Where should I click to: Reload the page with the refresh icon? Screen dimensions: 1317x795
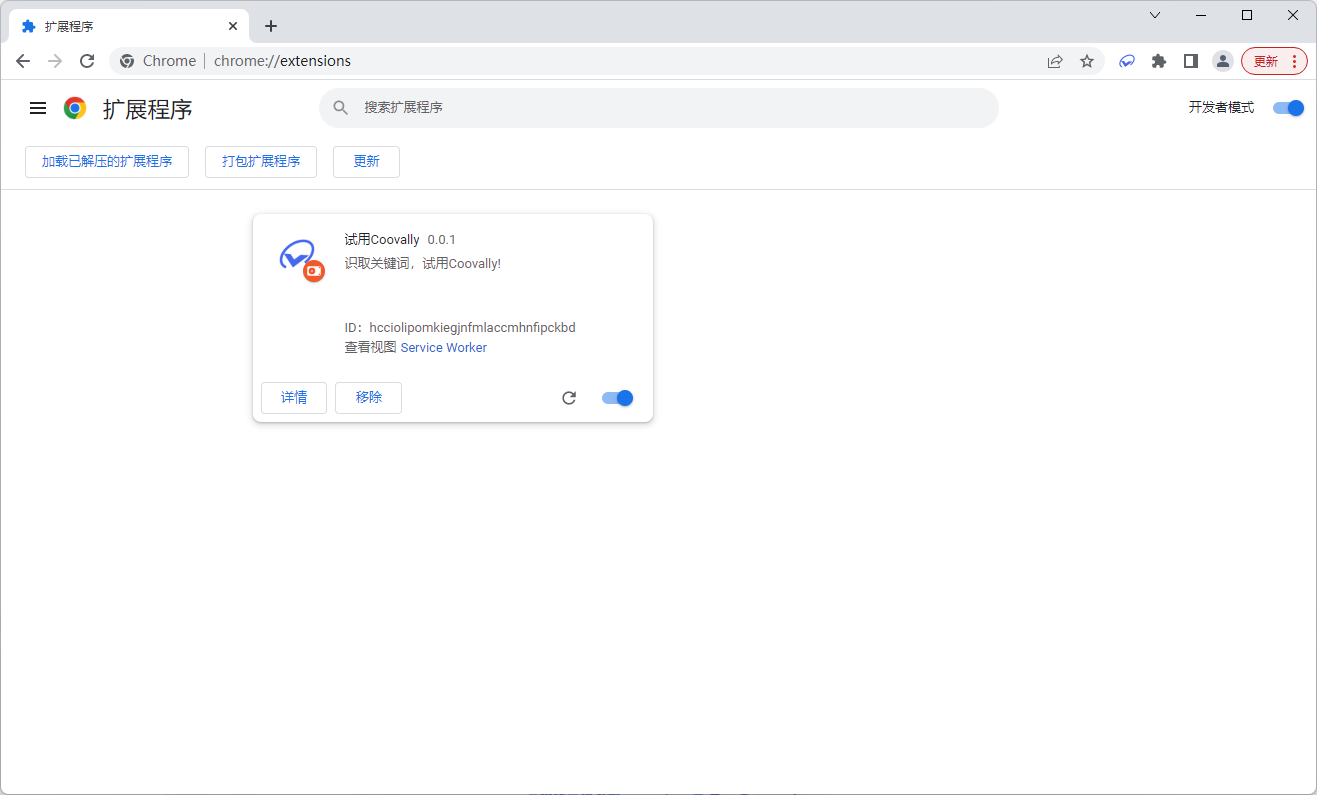coord(87,61)
